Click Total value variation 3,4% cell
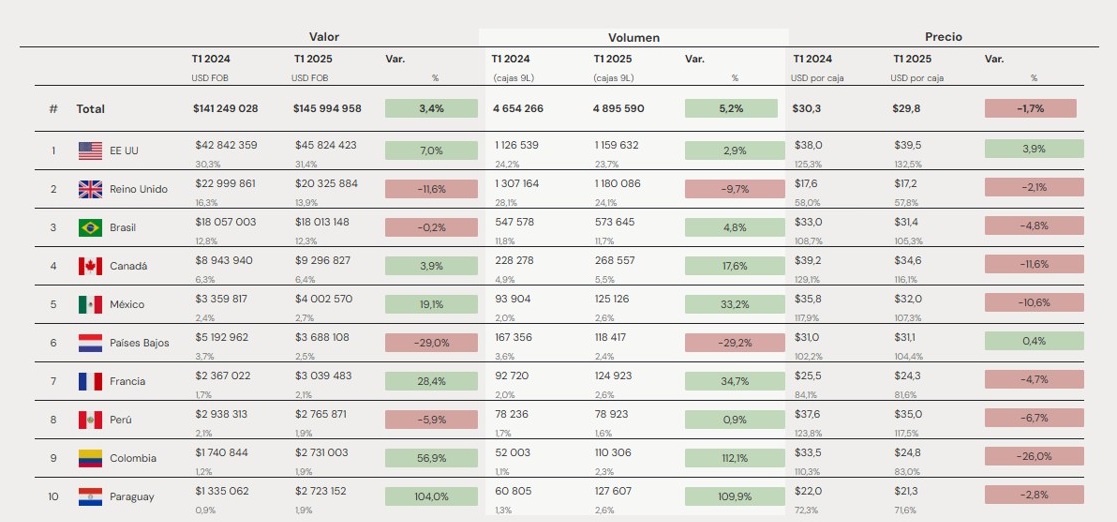1117x522 pixels. coord(431,109)
